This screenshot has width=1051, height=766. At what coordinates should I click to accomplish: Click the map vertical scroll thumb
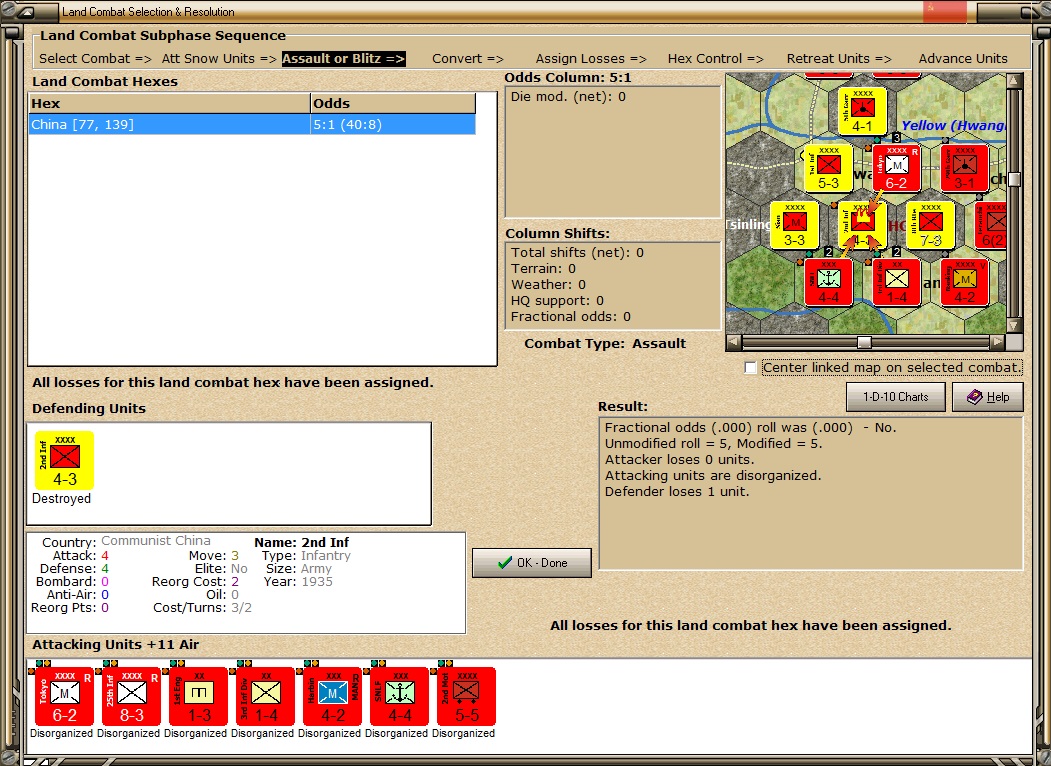[x=1014, y=179]
